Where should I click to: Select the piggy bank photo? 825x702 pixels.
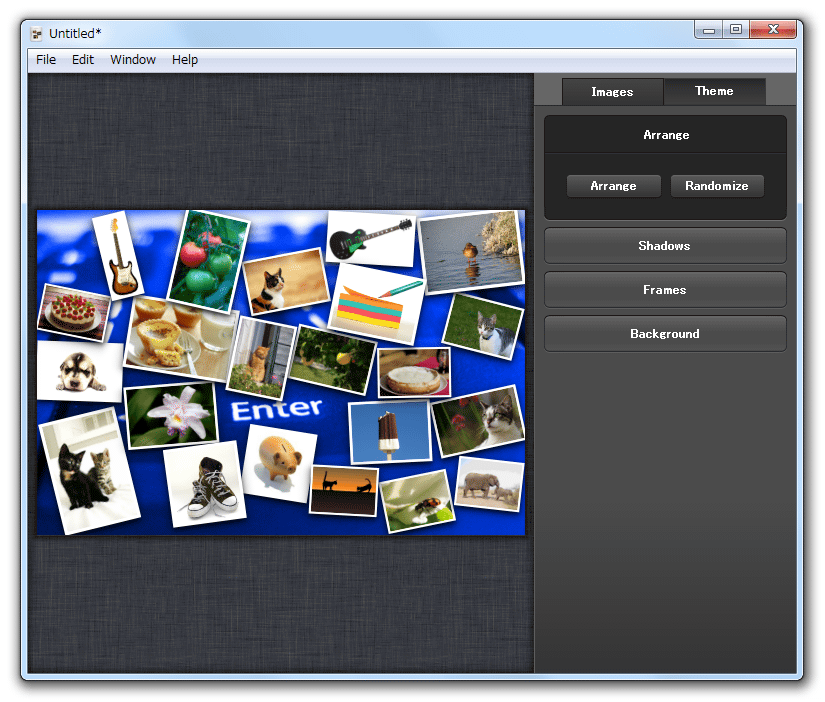pyautogui.click(x=280, y=463)
